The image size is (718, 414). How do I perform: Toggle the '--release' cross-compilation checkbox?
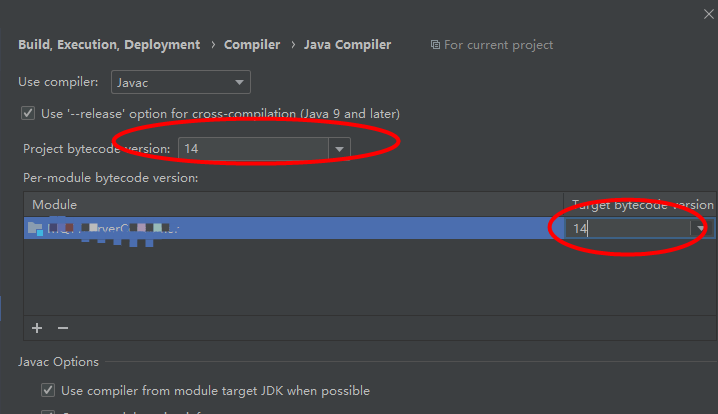click(28, 114)
